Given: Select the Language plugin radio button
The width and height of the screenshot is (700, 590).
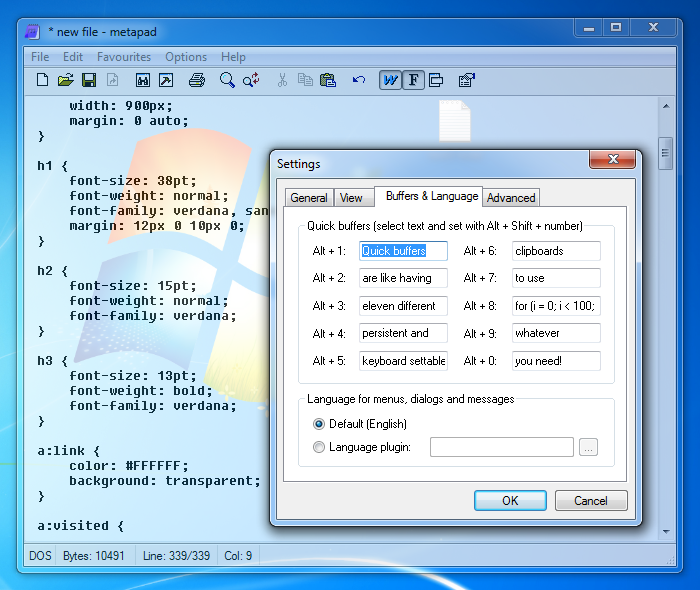Looking at the screenshot, I should pyautogui.click(x=319, y=447).
